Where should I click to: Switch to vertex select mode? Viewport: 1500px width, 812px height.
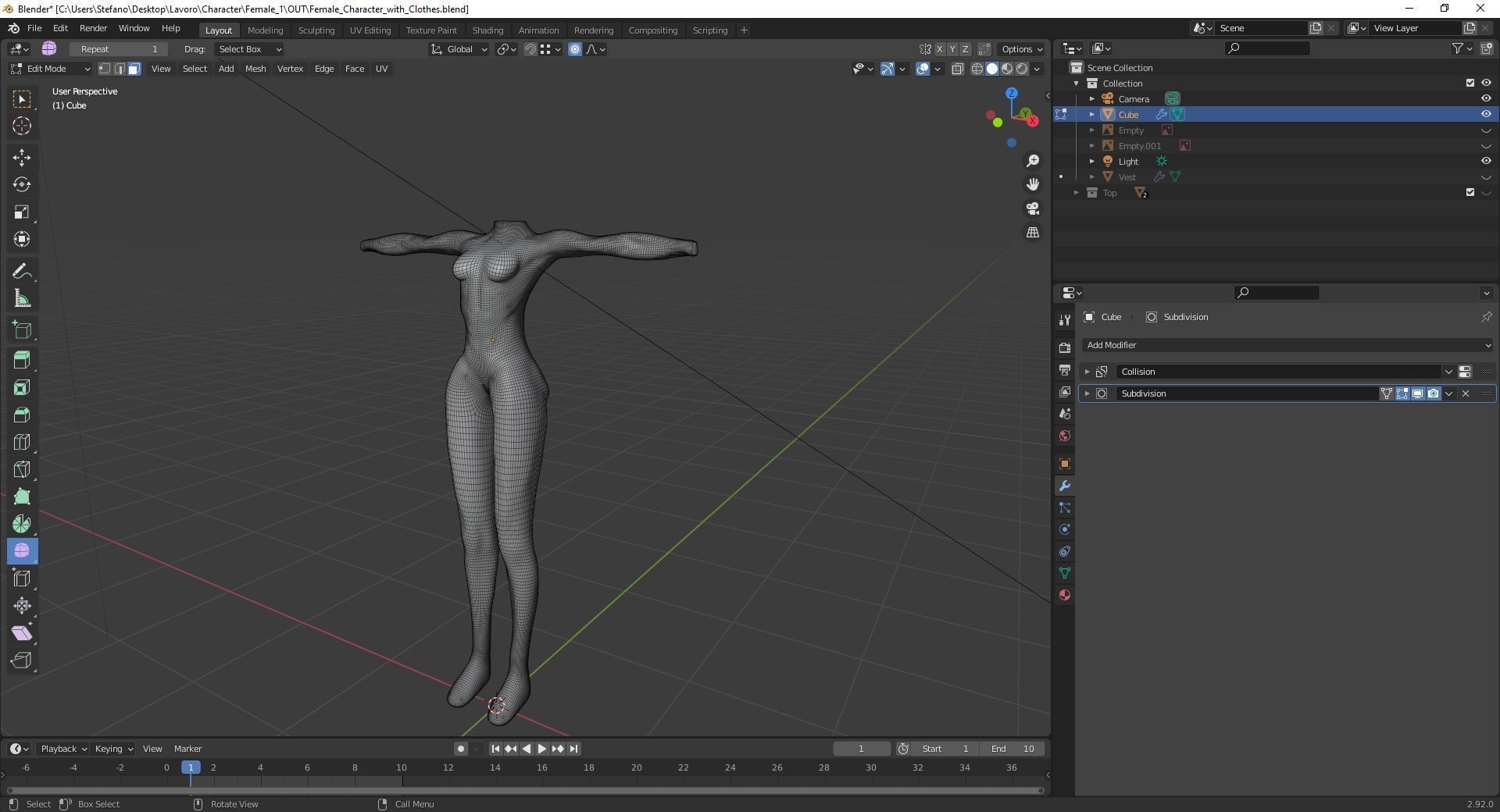[x=105, y=69]
